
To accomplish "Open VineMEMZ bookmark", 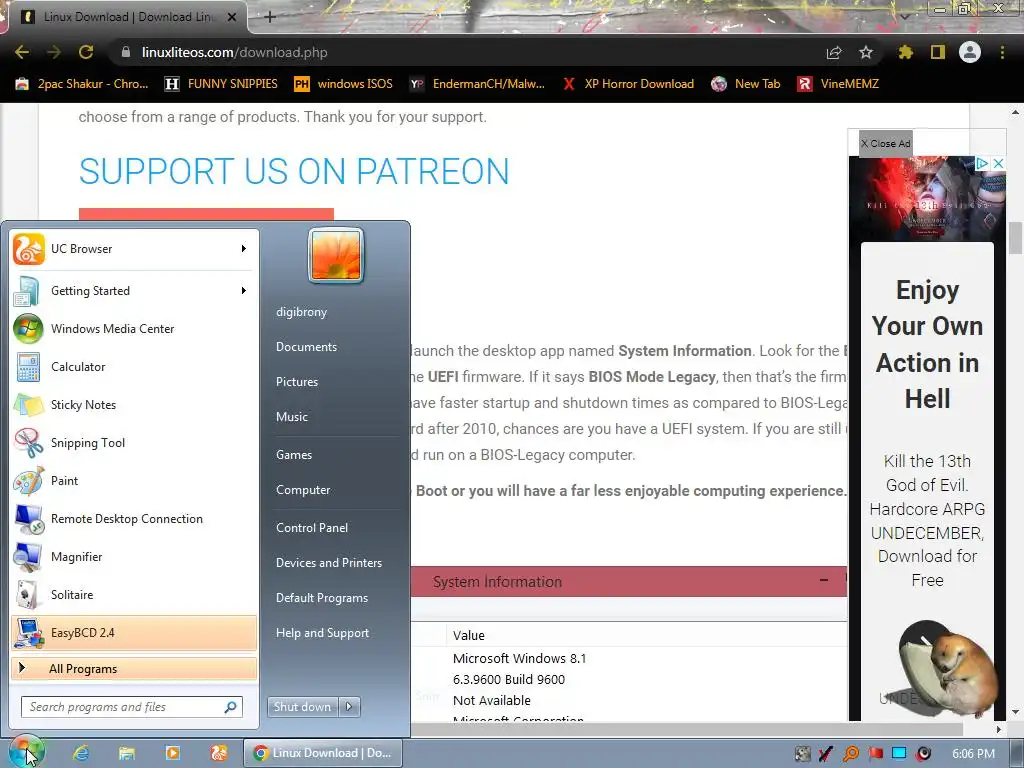I will tap(839, 84).
